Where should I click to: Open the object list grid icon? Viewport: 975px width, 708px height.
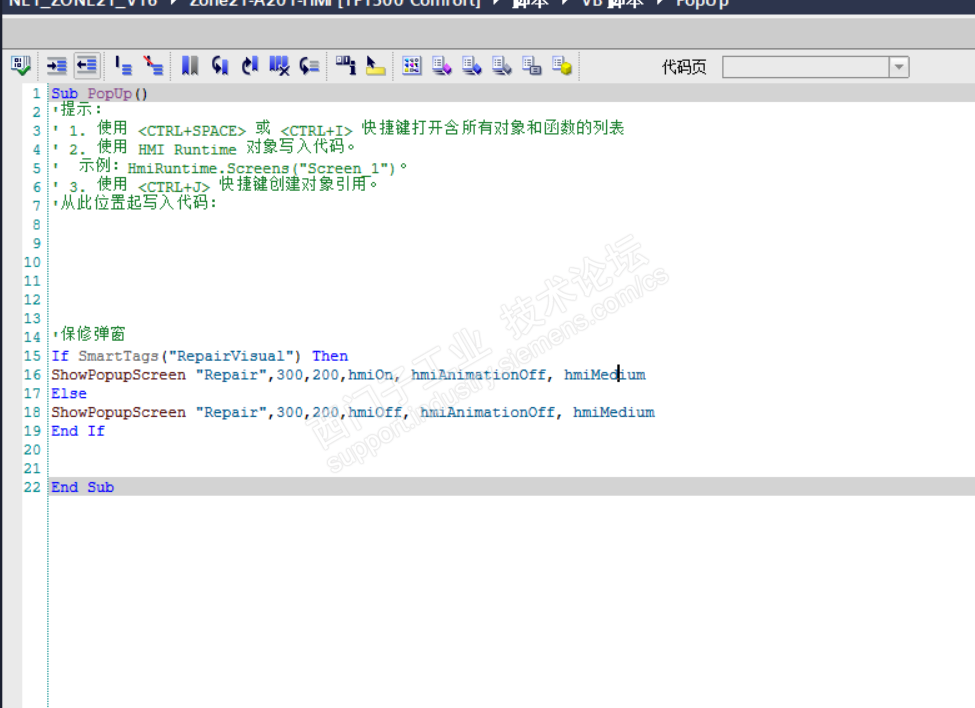[412, 65]
